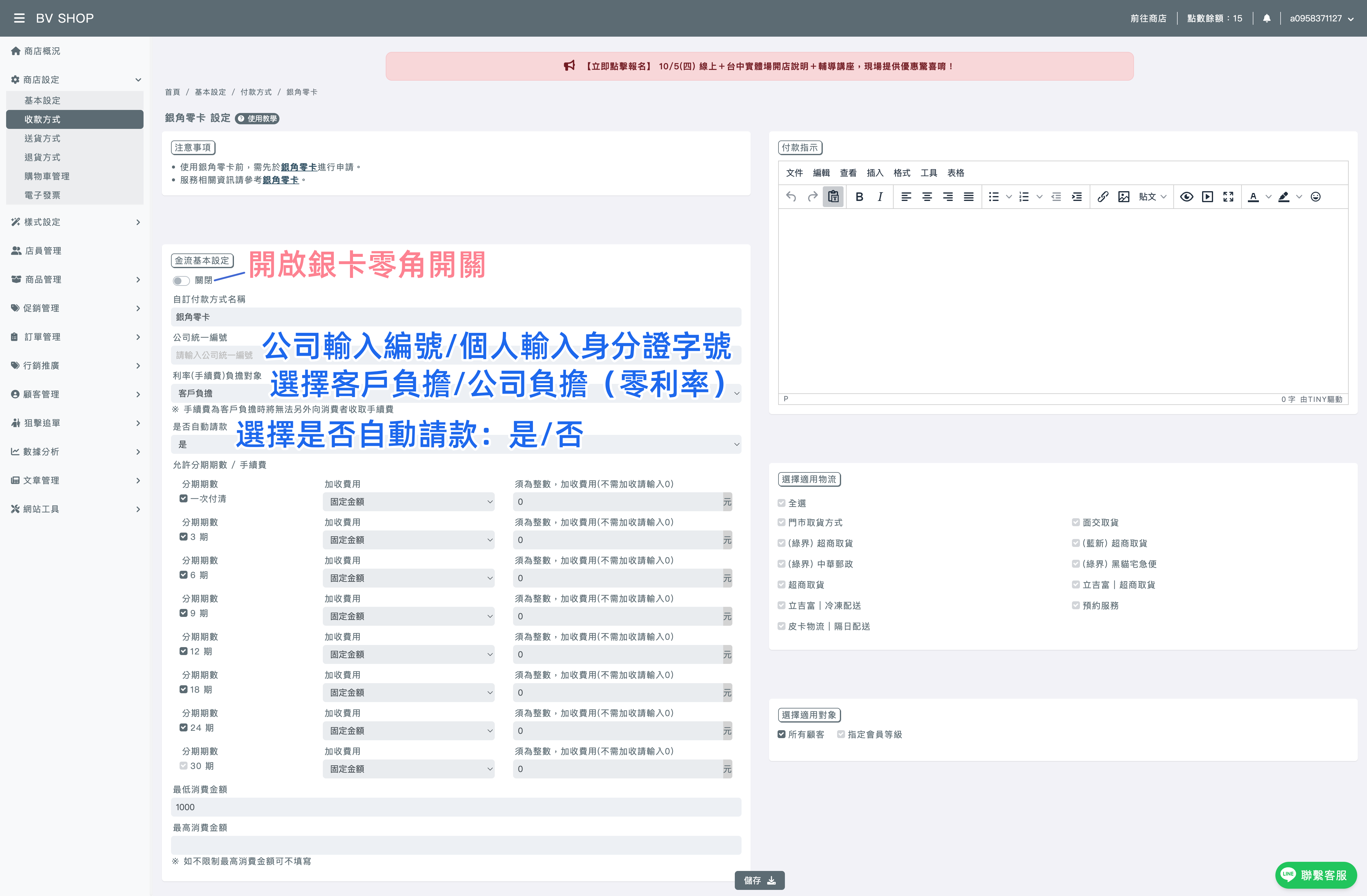
Task: Open the 貼文 dropdown in the editor toolbar
Action: [1153, 197]
